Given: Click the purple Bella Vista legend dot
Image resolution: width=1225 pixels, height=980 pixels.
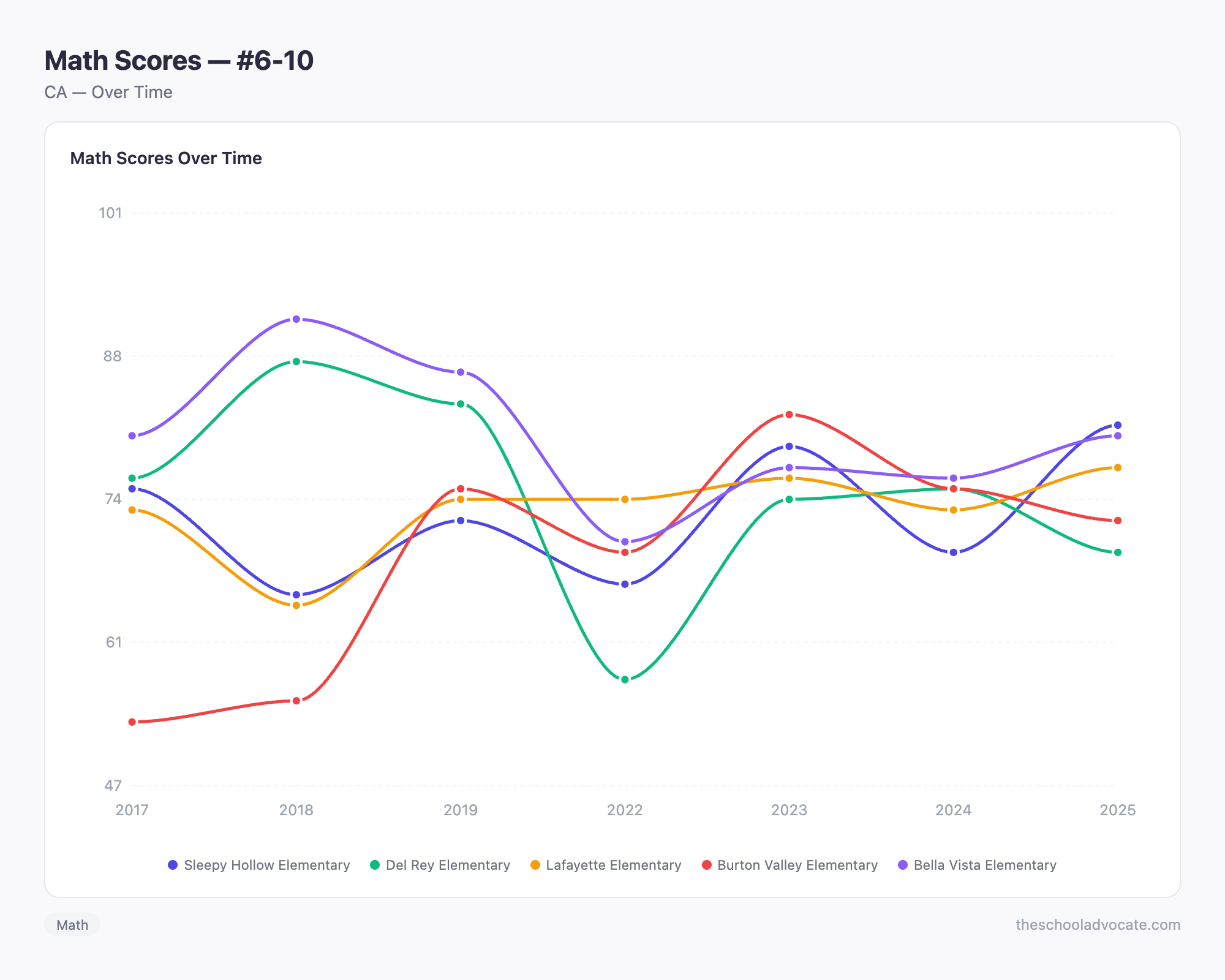Looking at the screenshot, I should point(903,865).
